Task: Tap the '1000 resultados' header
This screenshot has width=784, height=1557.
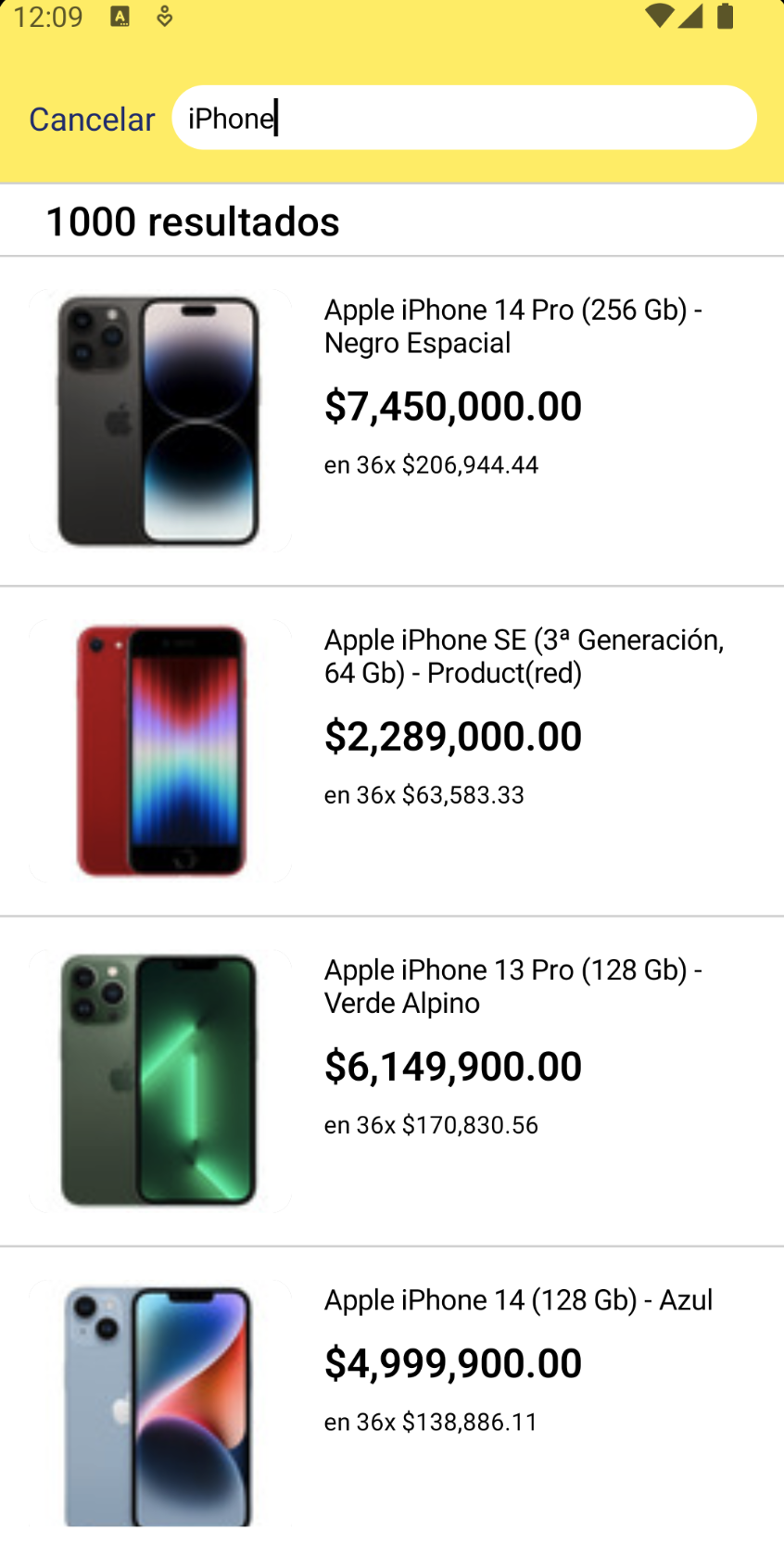Action: (x=192, y=221)
